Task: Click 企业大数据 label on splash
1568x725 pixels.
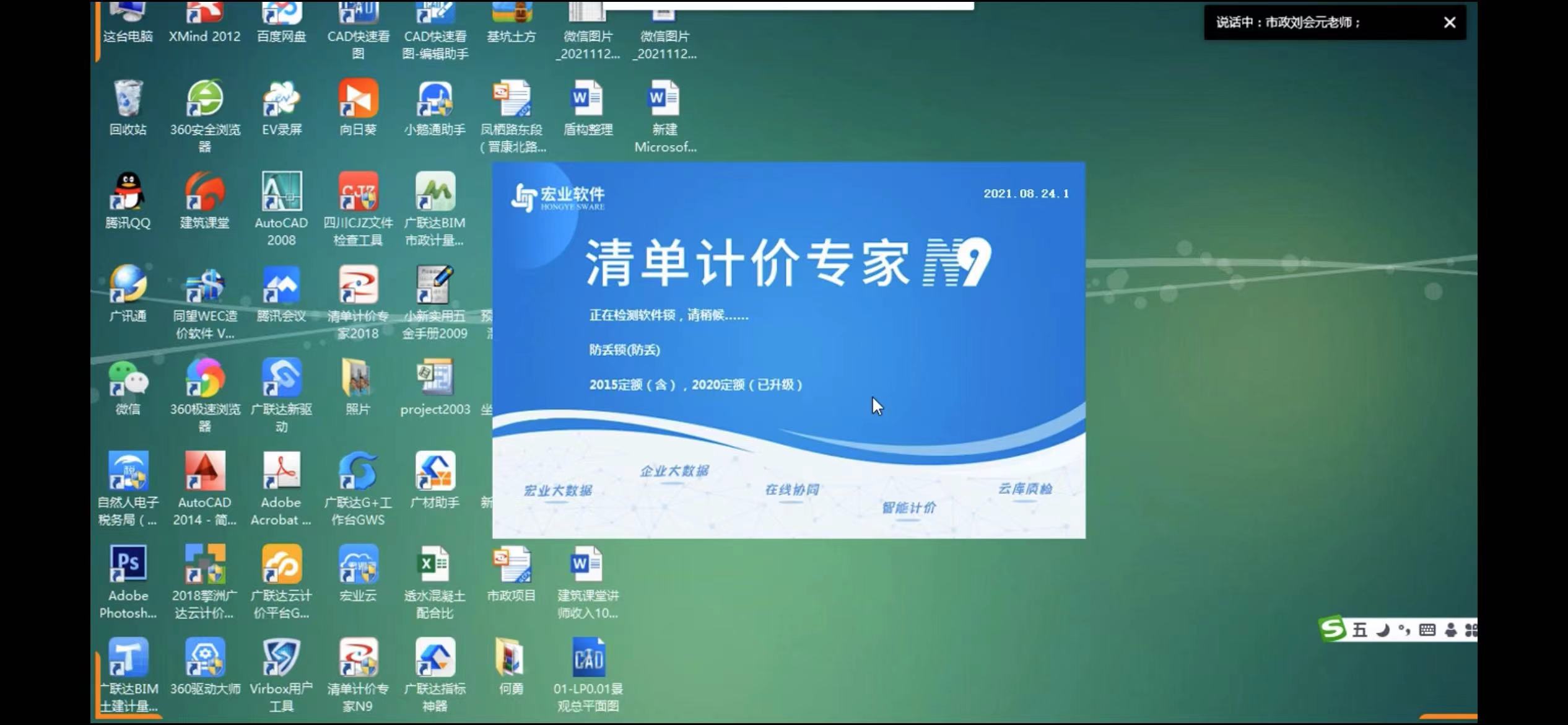Action: point(674,471)
